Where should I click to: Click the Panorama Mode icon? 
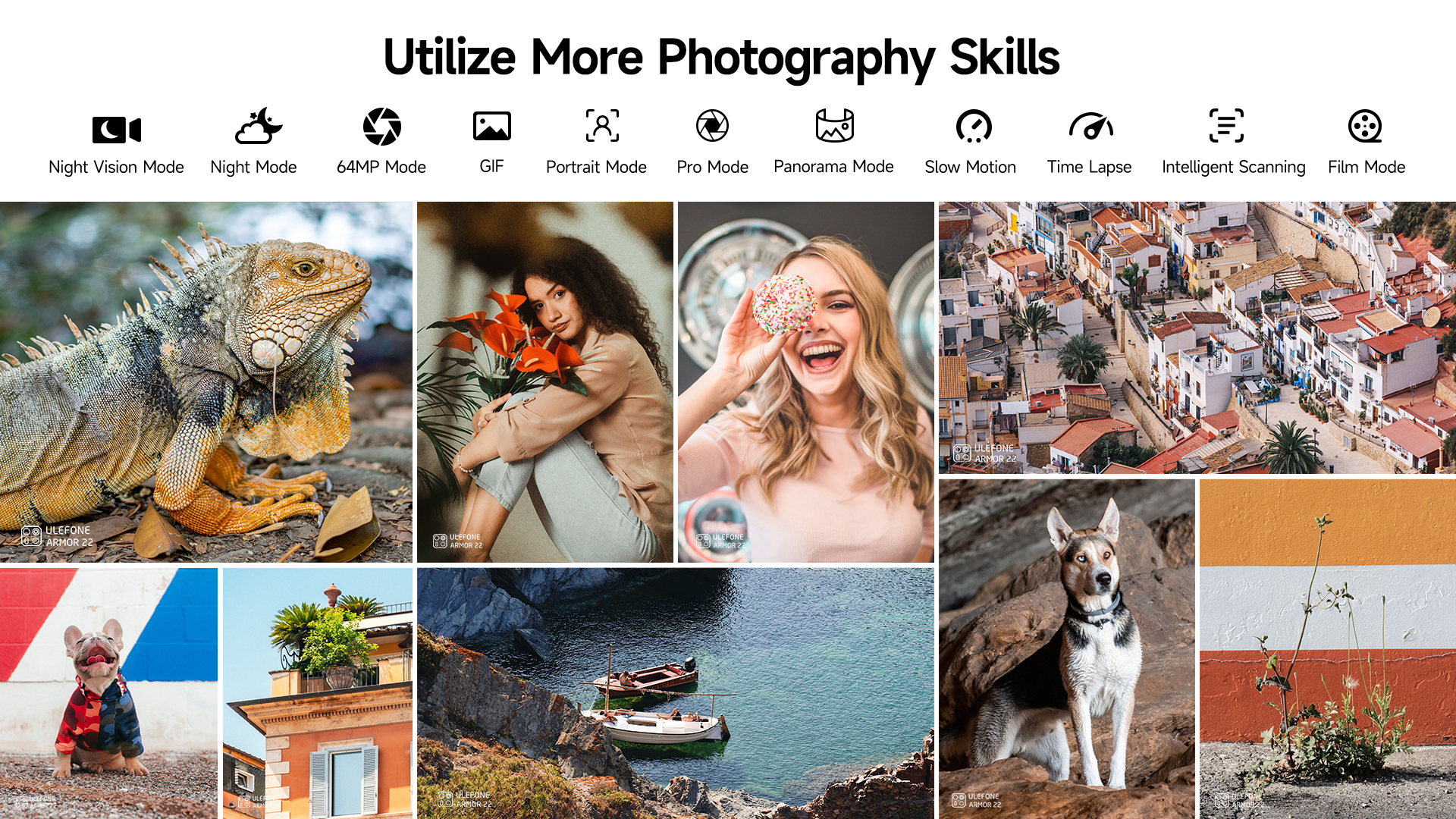834,126
